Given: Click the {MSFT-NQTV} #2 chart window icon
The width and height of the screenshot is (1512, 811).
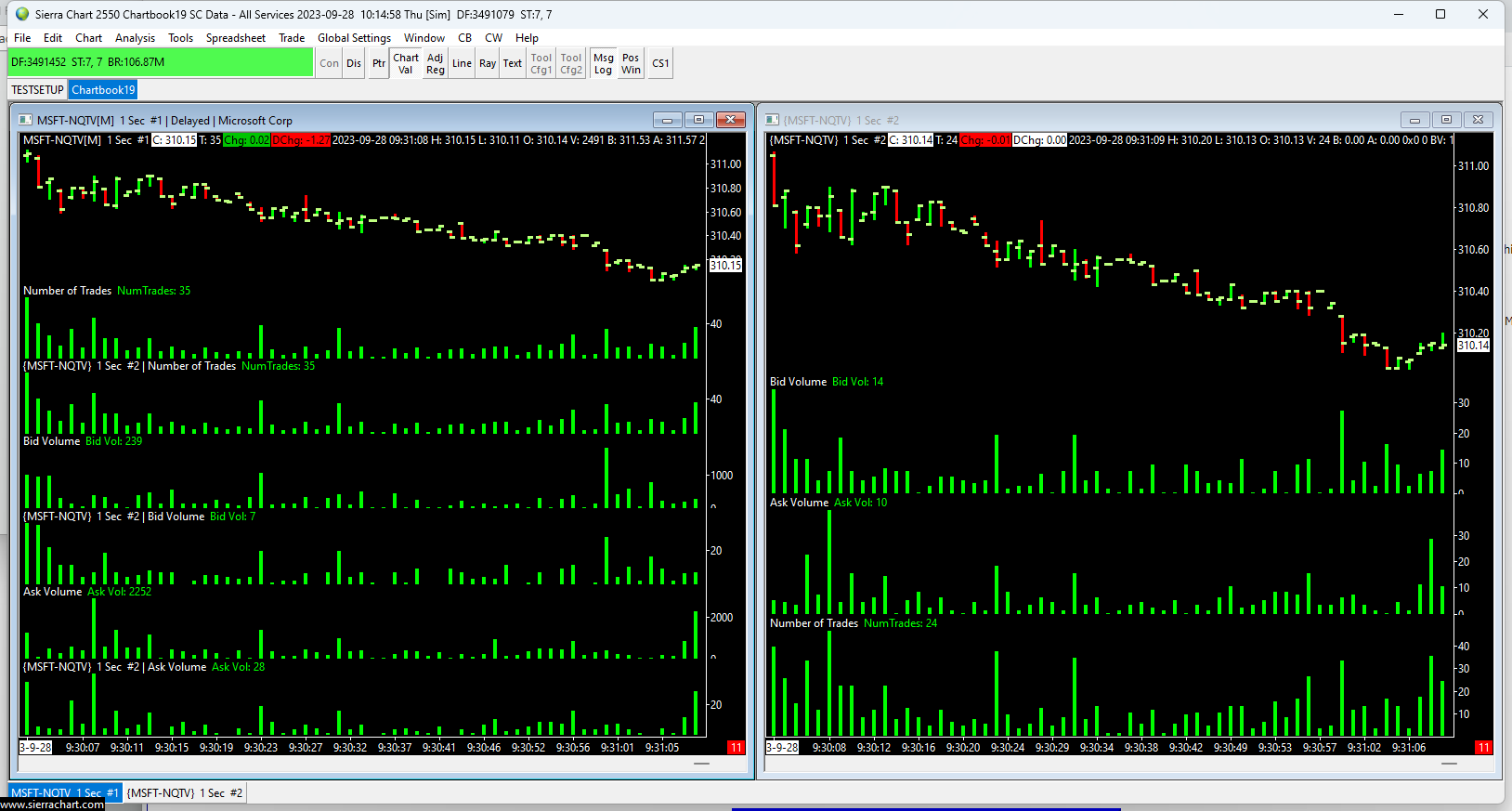Looking at the screenshot, I should pyautogui.click(x=772, y=120).
